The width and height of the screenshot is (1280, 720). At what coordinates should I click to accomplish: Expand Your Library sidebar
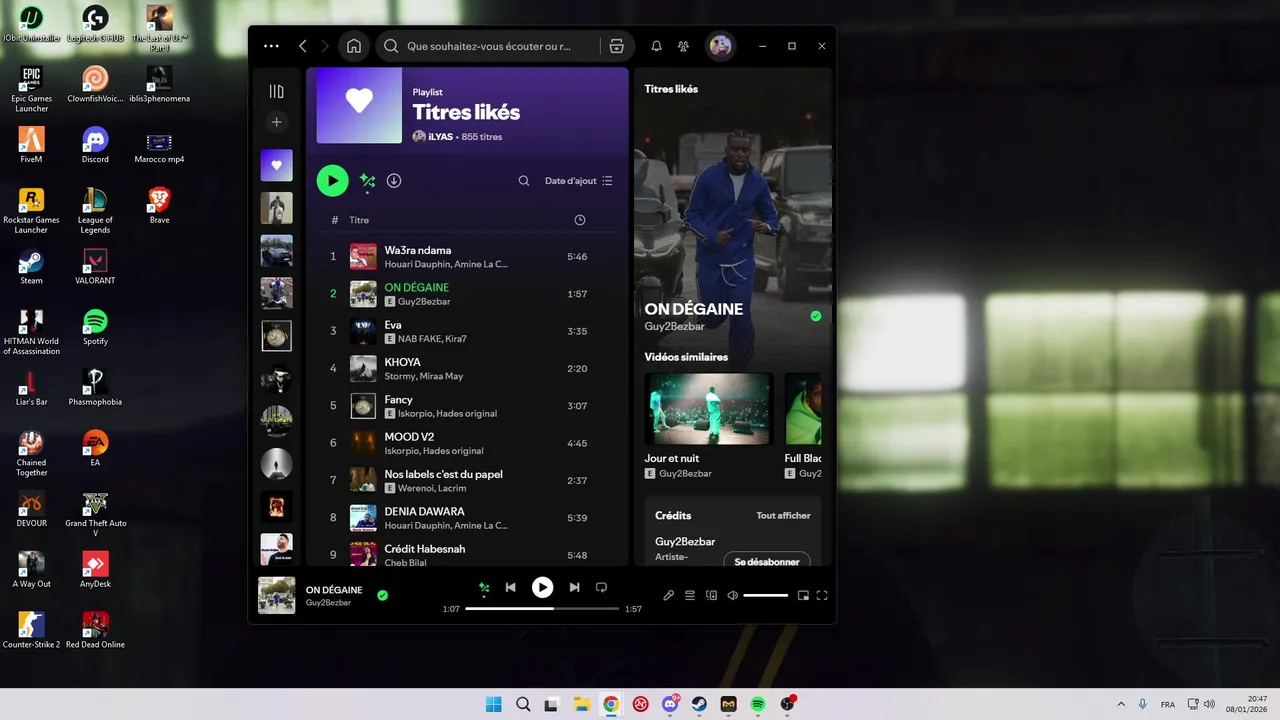277,91
